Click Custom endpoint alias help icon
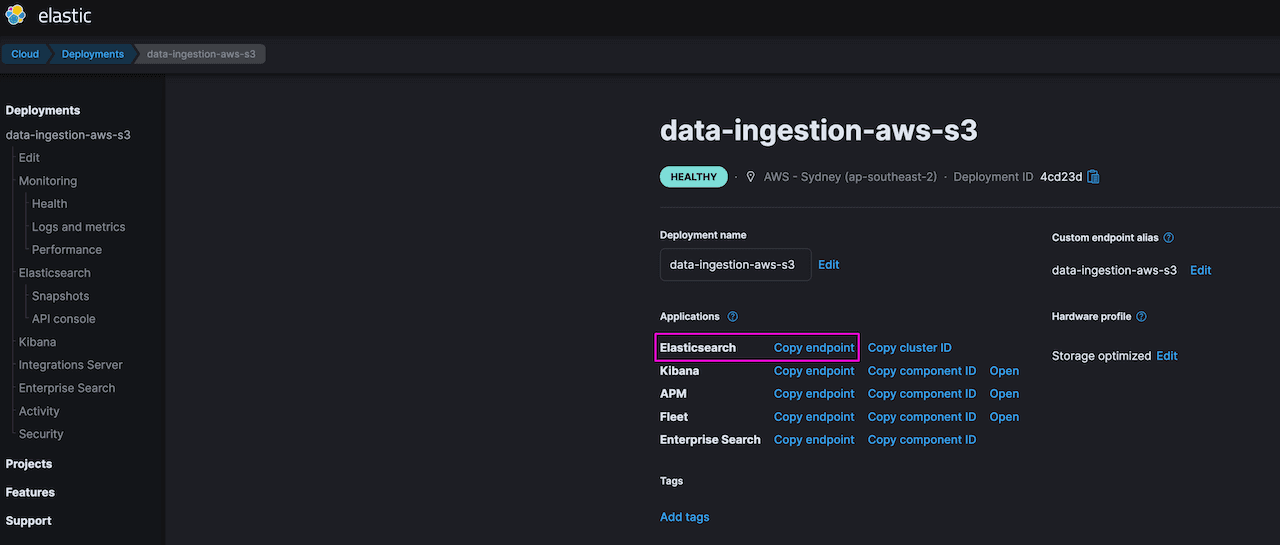Viewport: 1280px width, 545px height. click(1168, 238)
